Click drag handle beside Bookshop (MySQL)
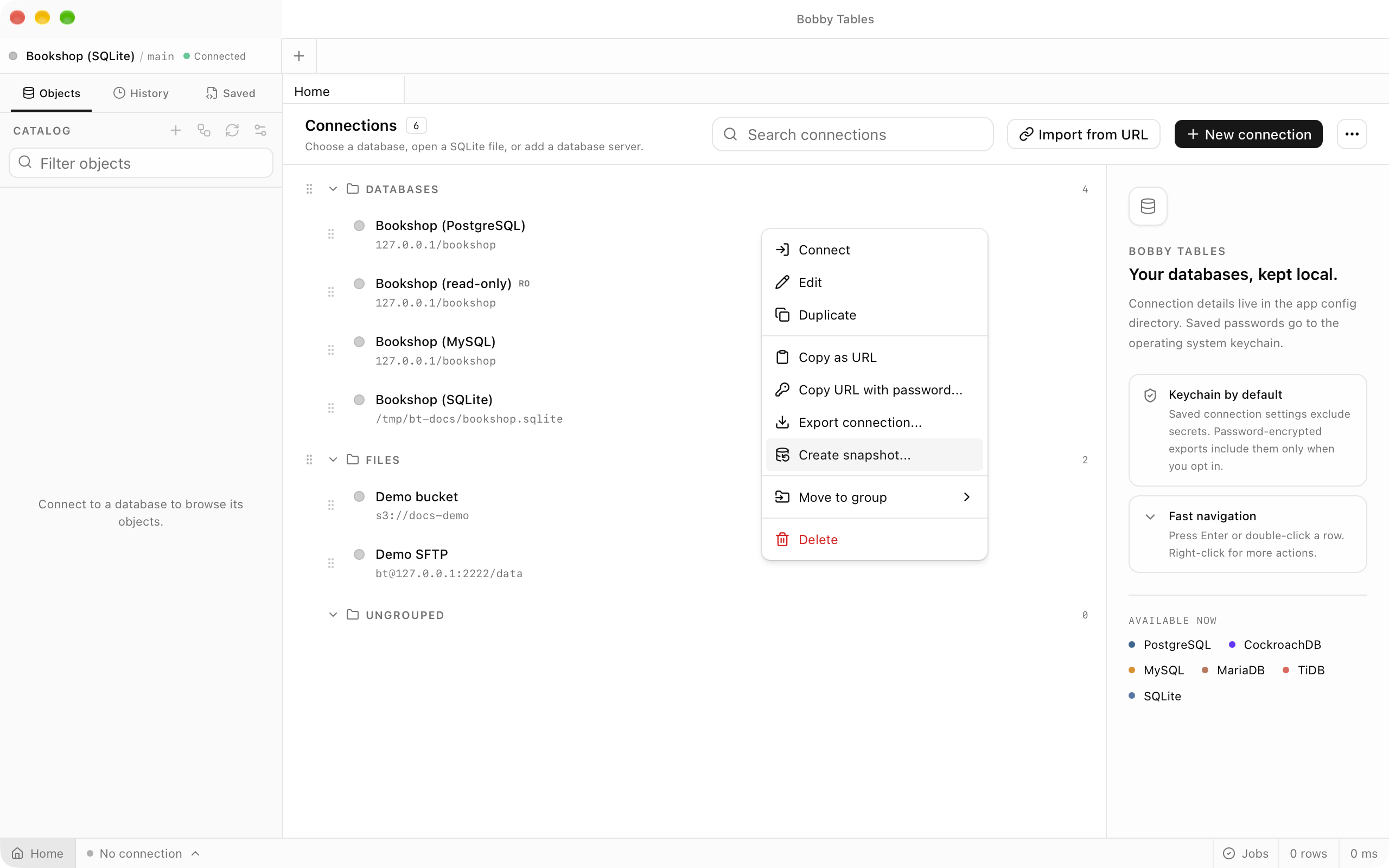This screenshot has width=1389, height=868. [x=331, y=349]
